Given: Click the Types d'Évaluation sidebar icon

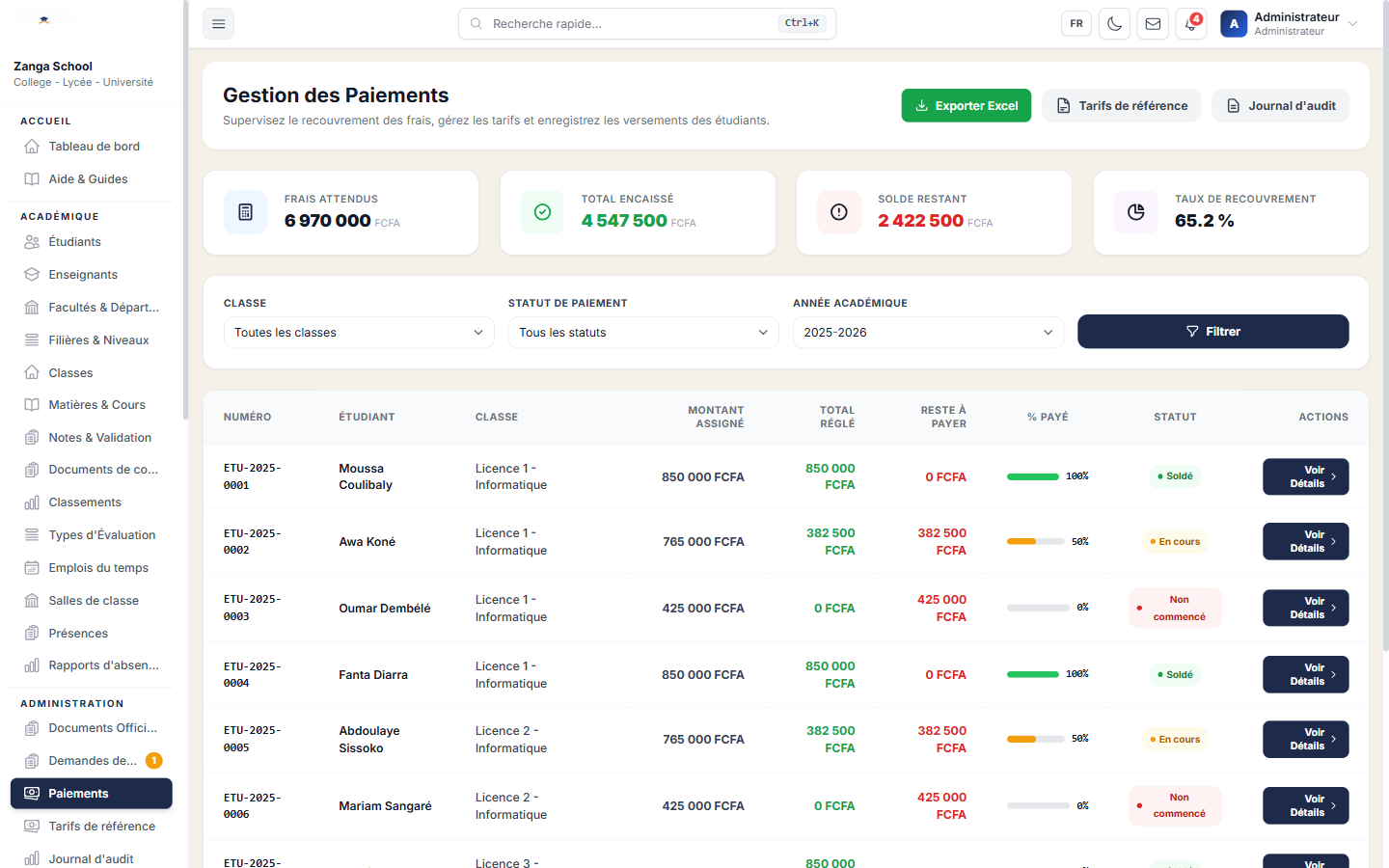Looking at the screenshot, I should coord(32,535).
